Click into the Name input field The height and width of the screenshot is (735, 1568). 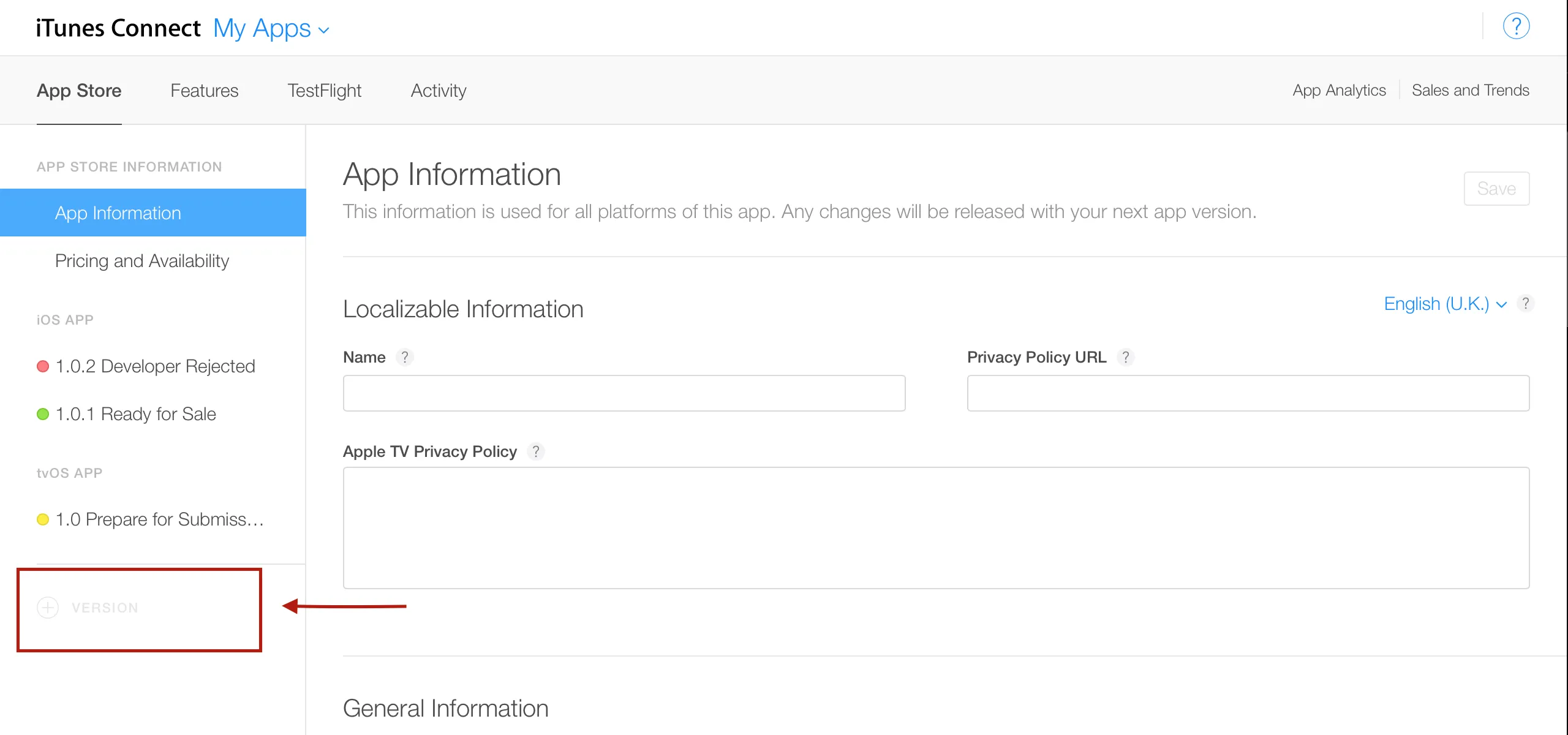pyautogui.click(x=624, y=393)
